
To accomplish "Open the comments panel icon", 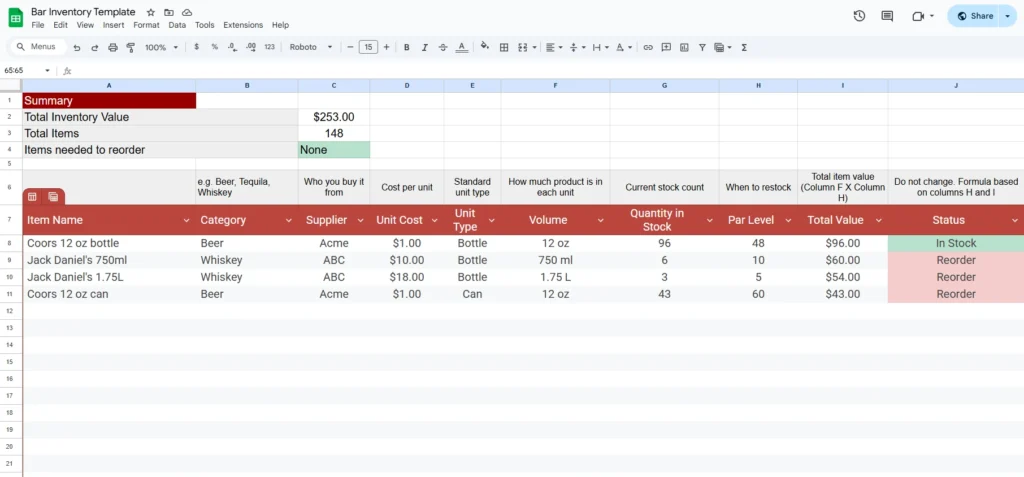I will (887, 16).
